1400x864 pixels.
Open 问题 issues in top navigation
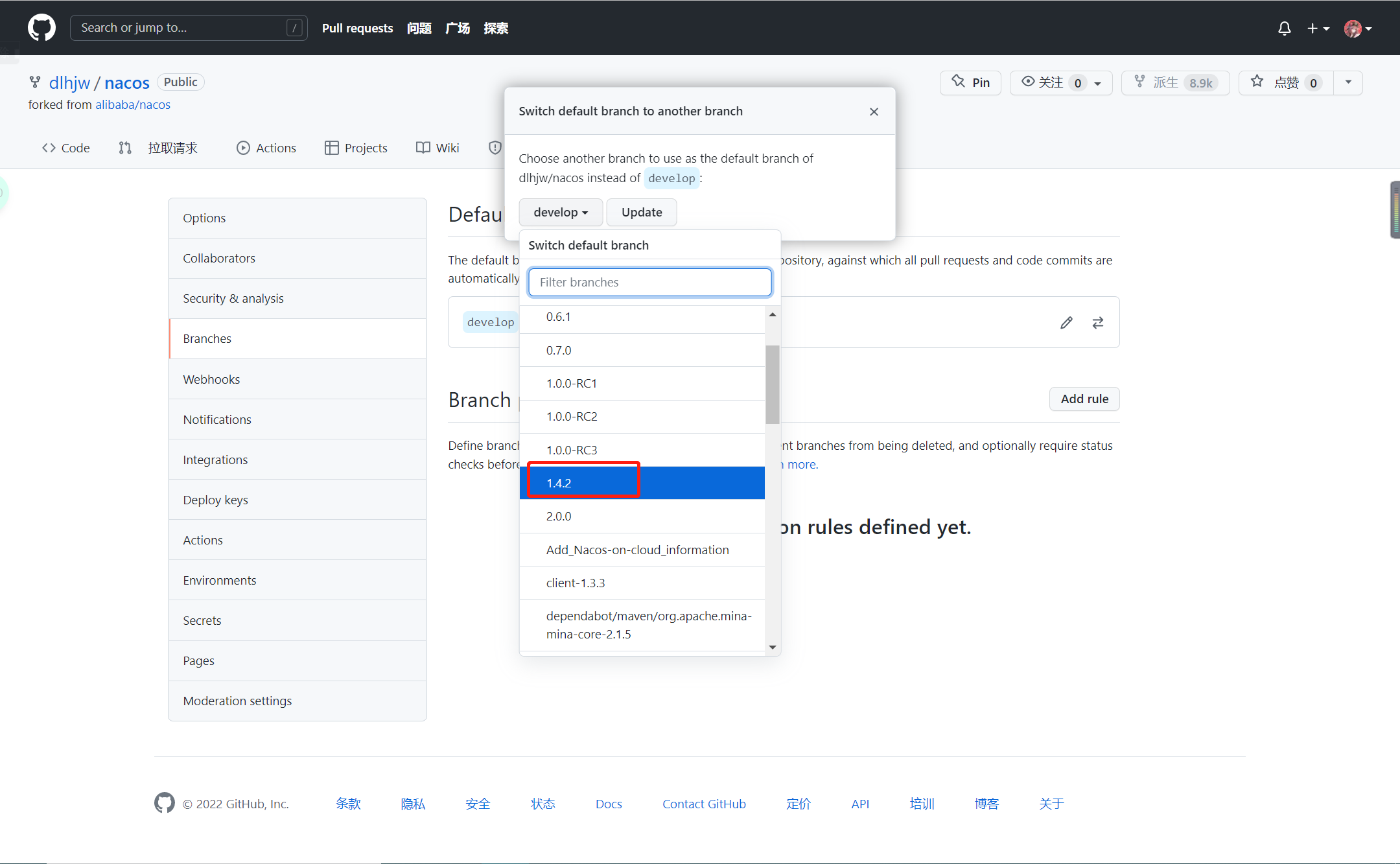click(x=419, y=28)
